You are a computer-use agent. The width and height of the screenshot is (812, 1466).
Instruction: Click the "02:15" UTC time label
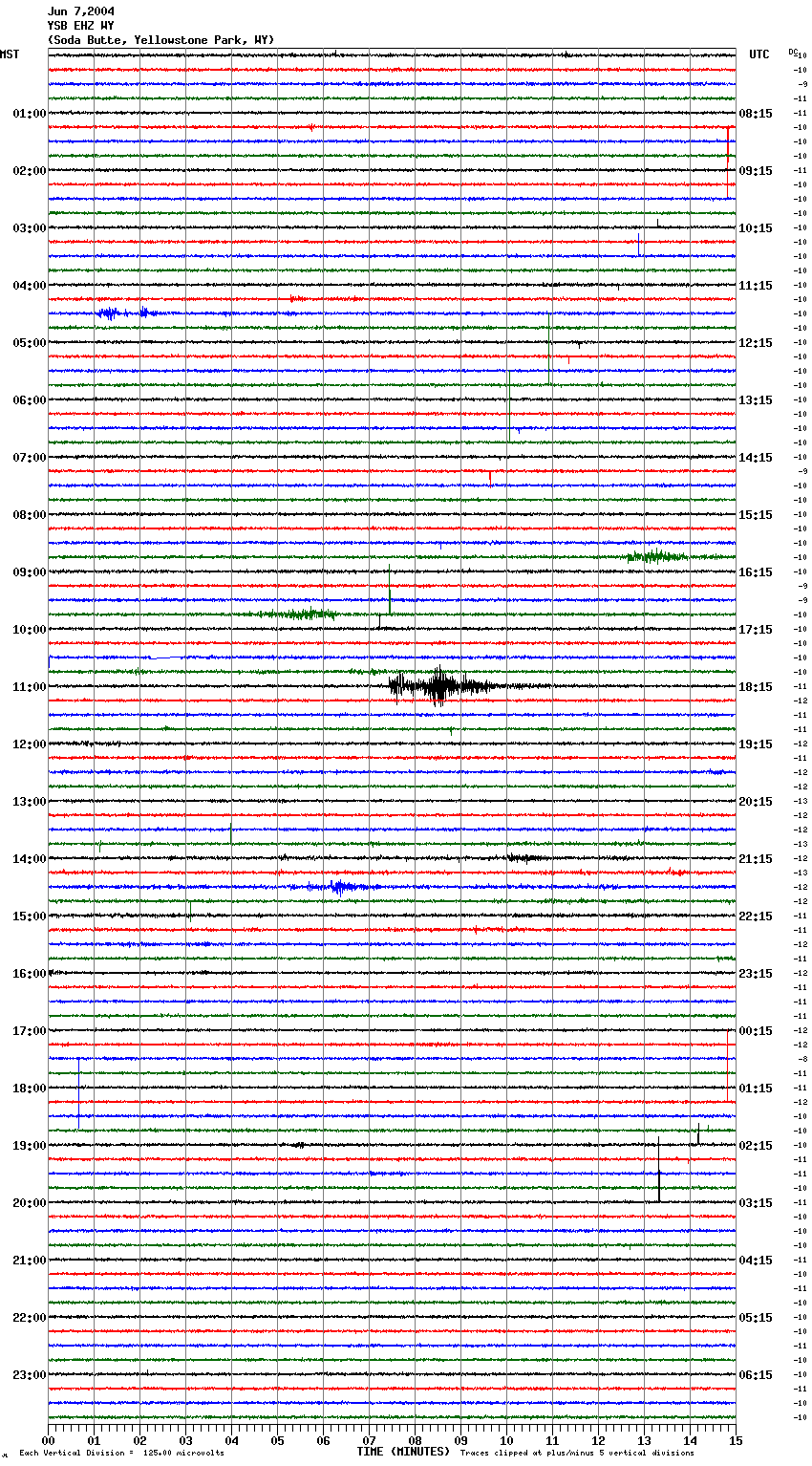pos(756,1146)
